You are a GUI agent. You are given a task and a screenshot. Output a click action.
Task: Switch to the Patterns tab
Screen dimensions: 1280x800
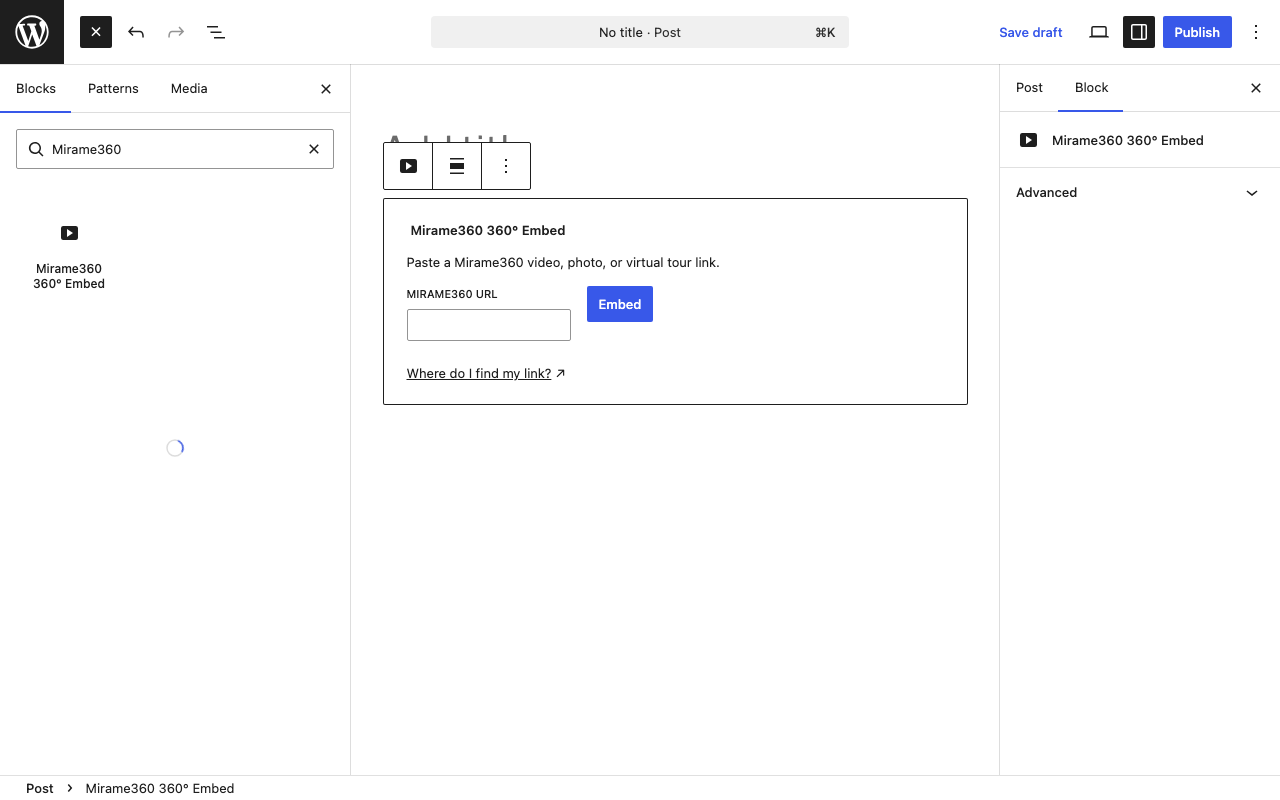[113, 88]
